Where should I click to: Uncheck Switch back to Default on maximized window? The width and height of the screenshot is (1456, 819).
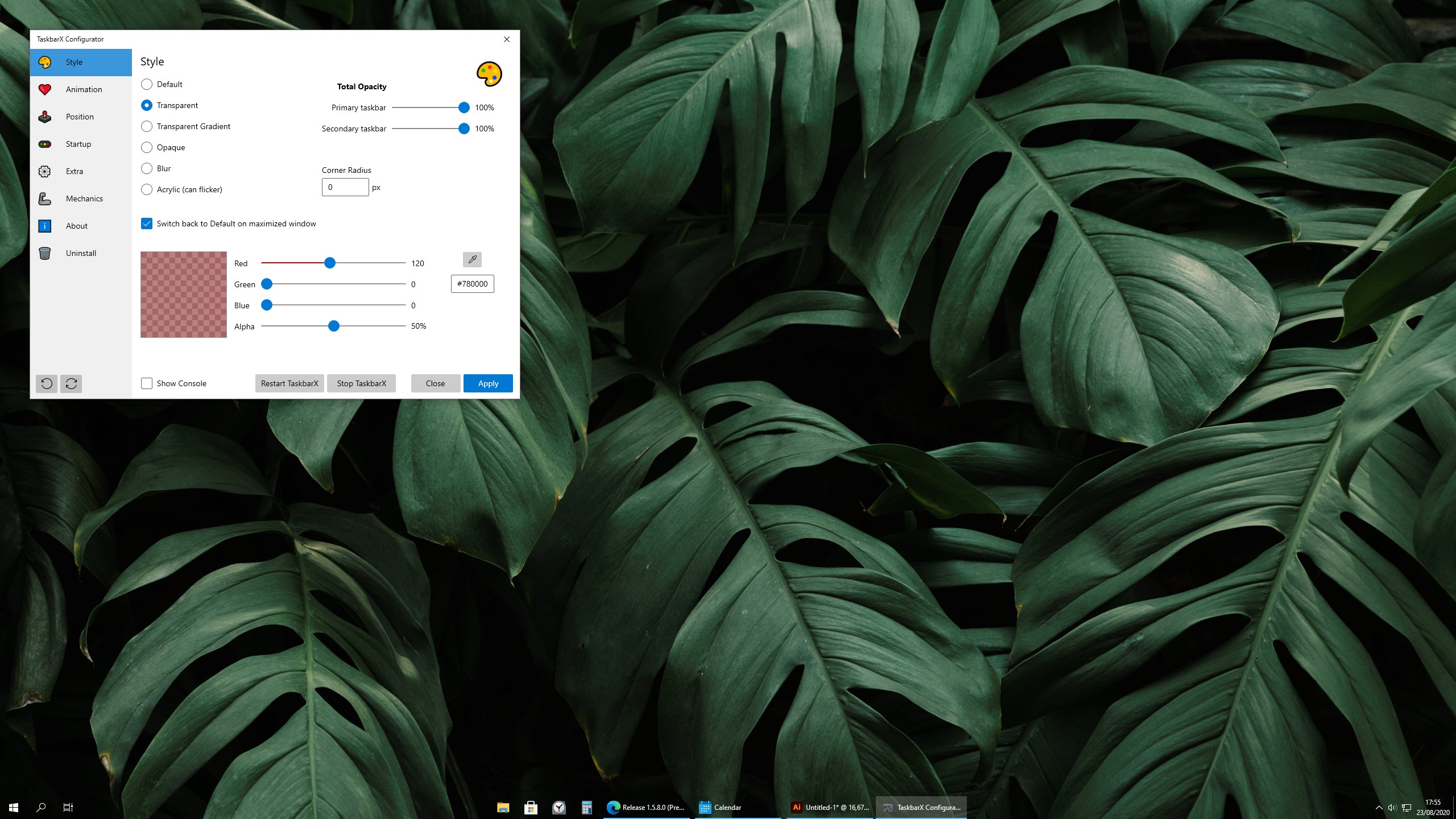[x=147, y=224]
